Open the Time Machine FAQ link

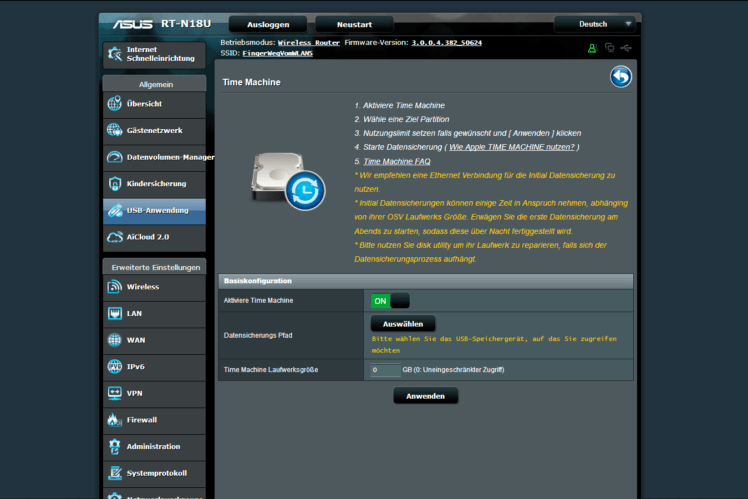coord(397,161)
